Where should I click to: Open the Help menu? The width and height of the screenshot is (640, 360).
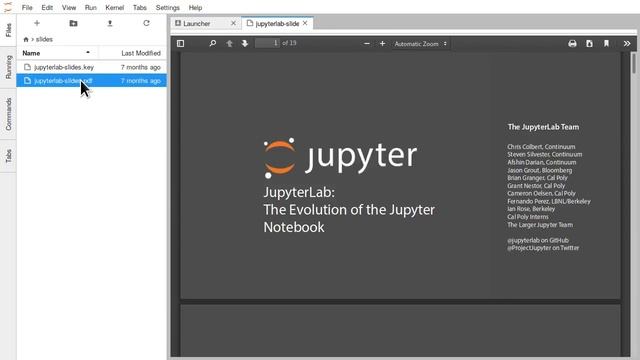195,7
